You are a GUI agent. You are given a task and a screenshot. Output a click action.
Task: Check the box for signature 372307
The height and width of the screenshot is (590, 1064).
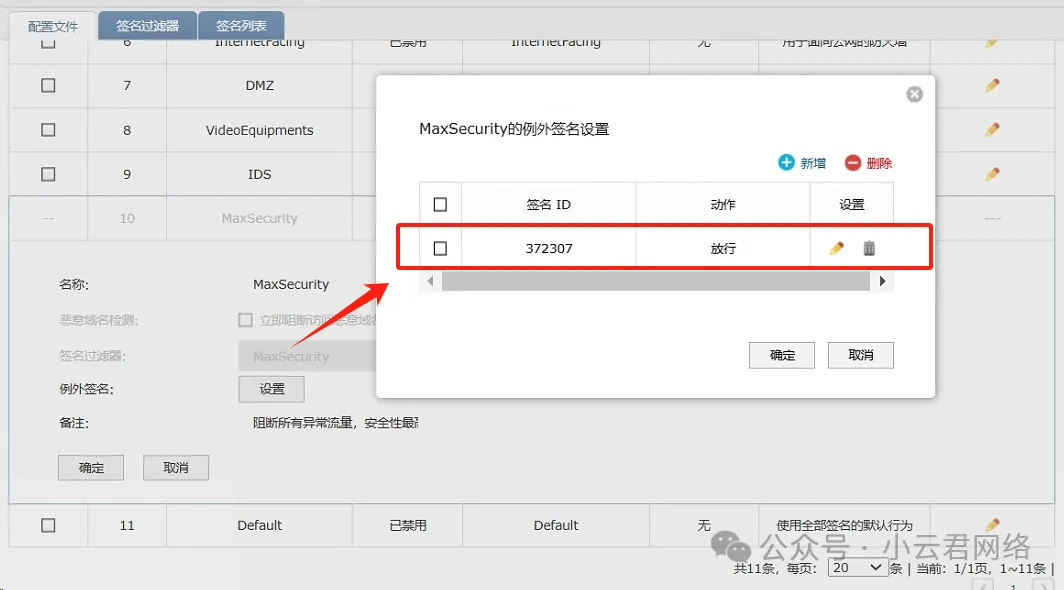click(440, 248)
